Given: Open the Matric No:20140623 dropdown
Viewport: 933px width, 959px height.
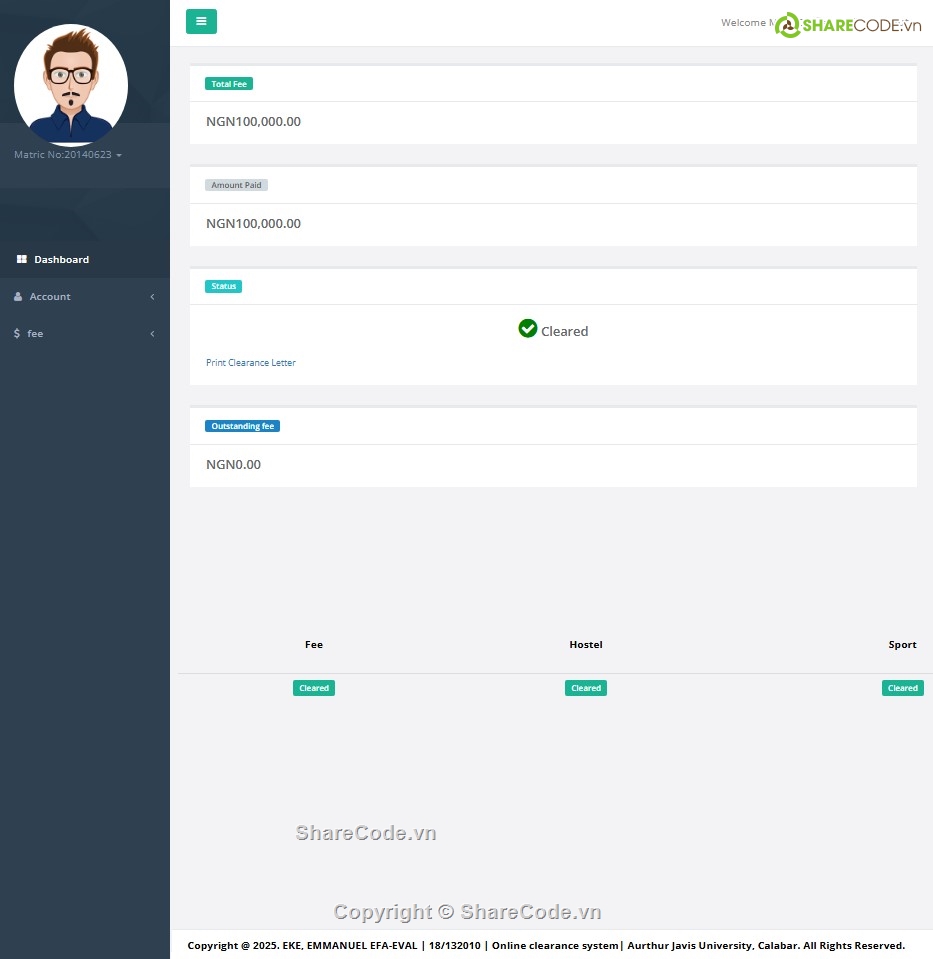Looking at the screenshot, I should click(x=68, y=155).
